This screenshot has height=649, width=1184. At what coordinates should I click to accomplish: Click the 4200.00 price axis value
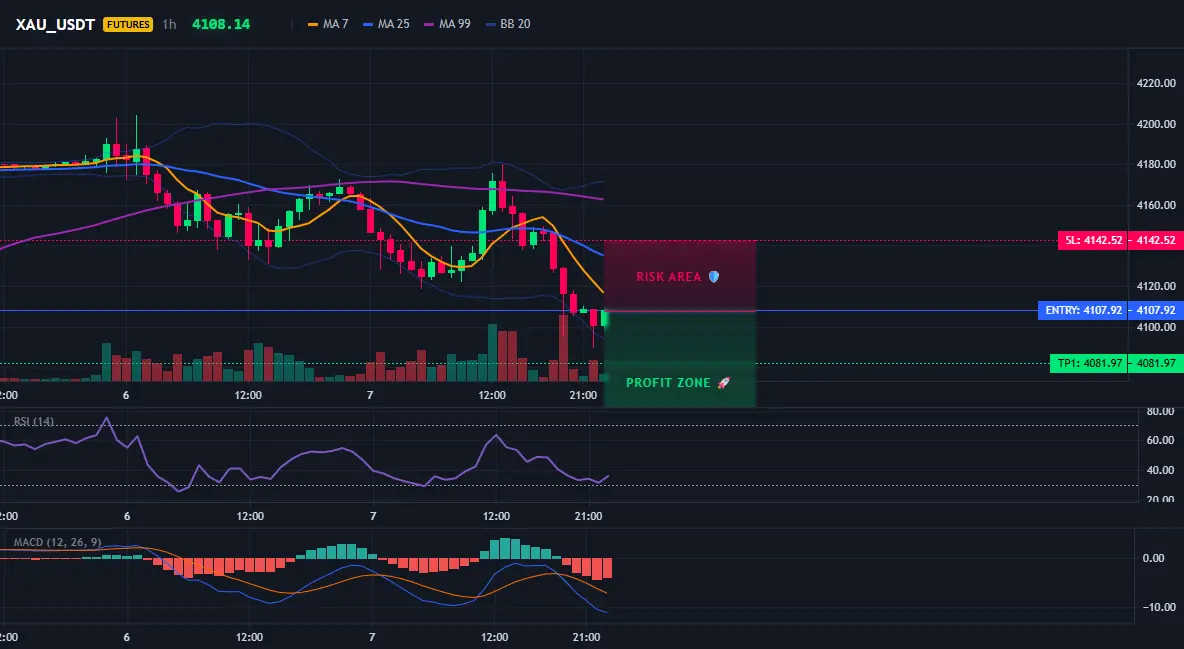(x=1156, y=124)
